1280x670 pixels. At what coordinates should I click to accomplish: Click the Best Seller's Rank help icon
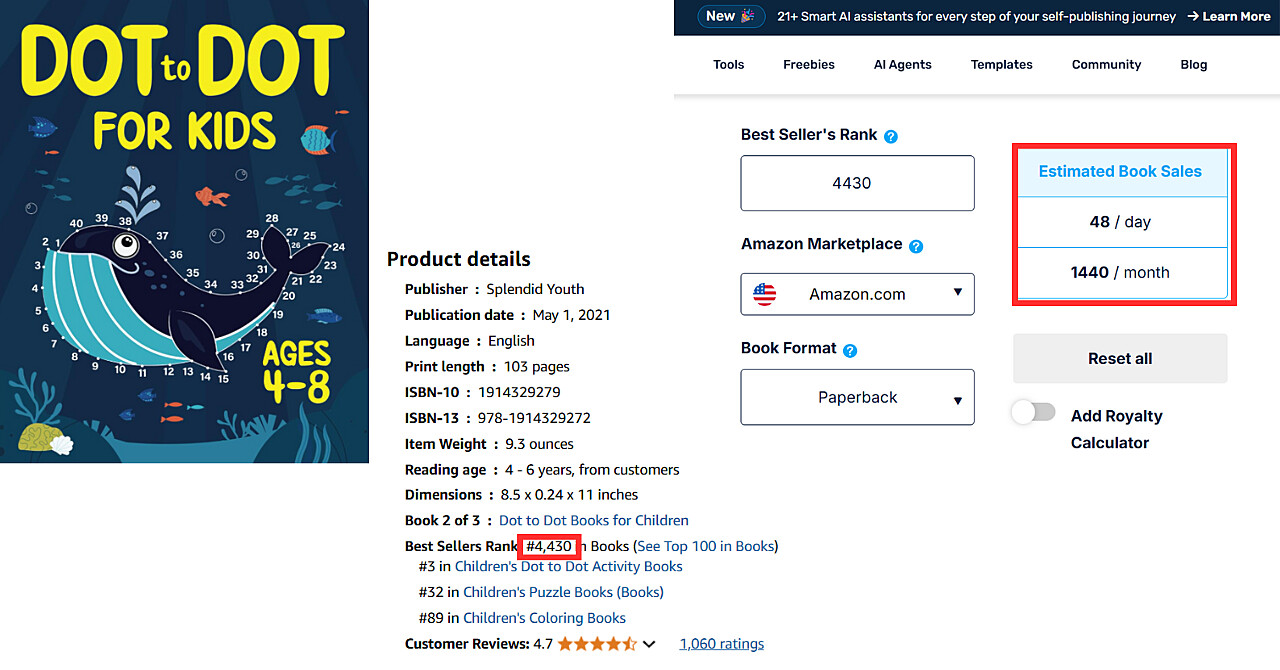(x=891, y=136)
